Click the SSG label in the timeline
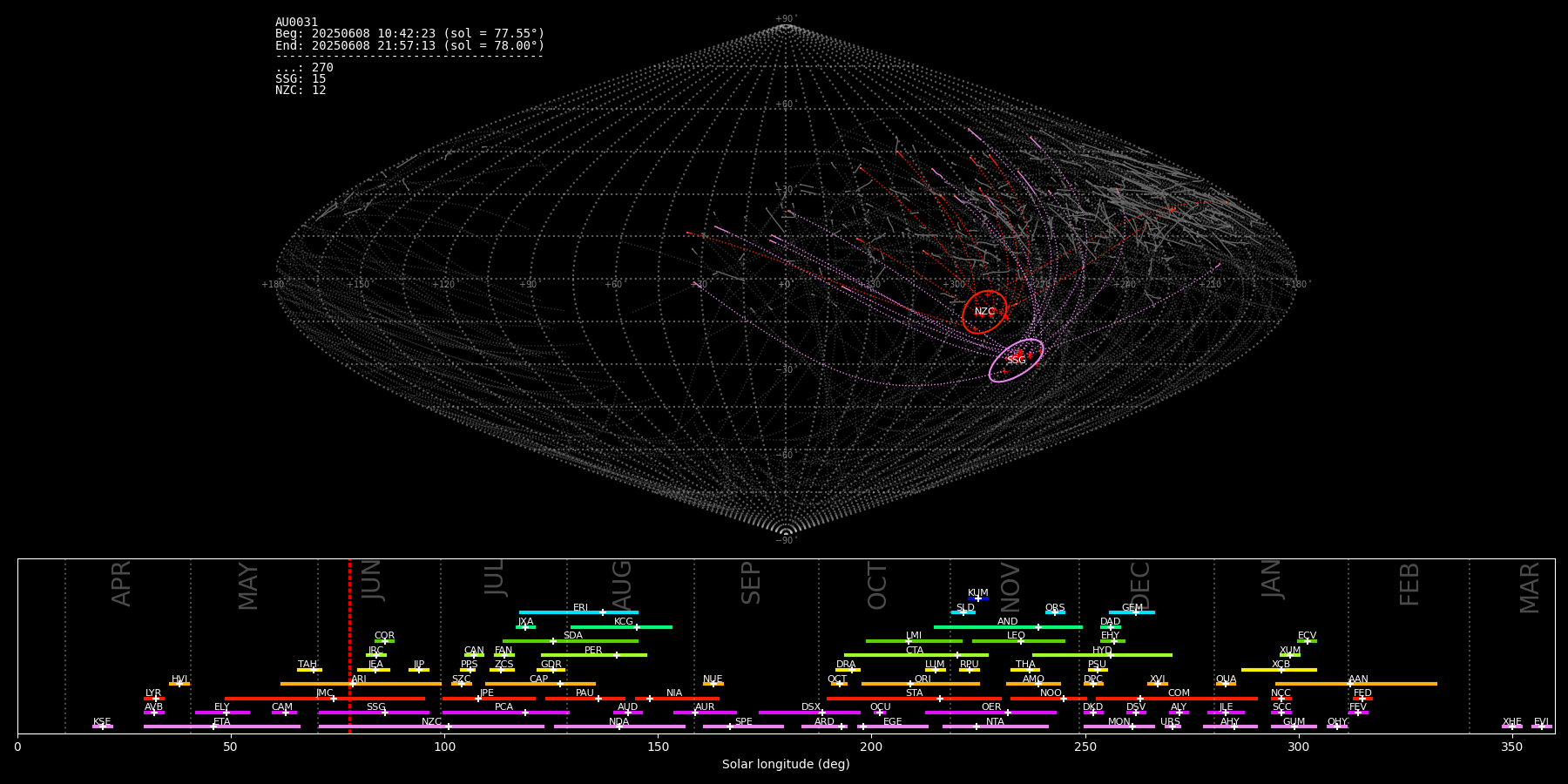Viewport: 1568px width, 784px height. [x=375, y=707]
